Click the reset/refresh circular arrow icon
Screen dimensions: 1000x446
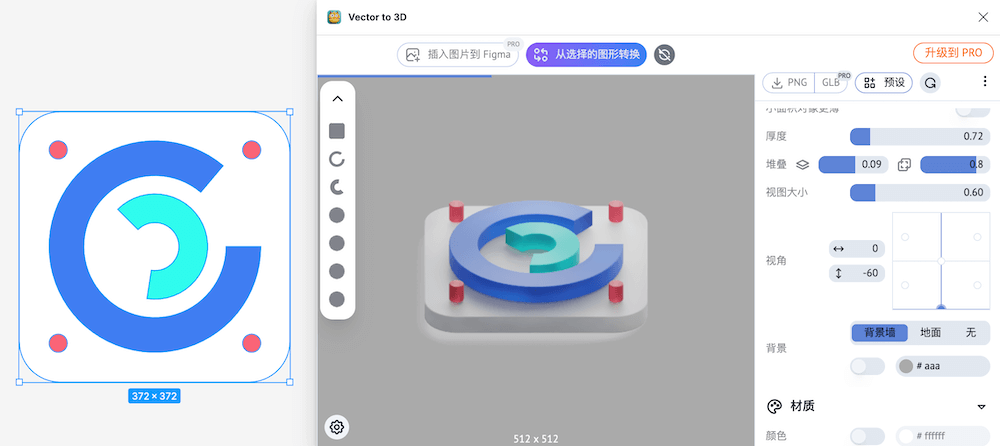coord(930,82)
